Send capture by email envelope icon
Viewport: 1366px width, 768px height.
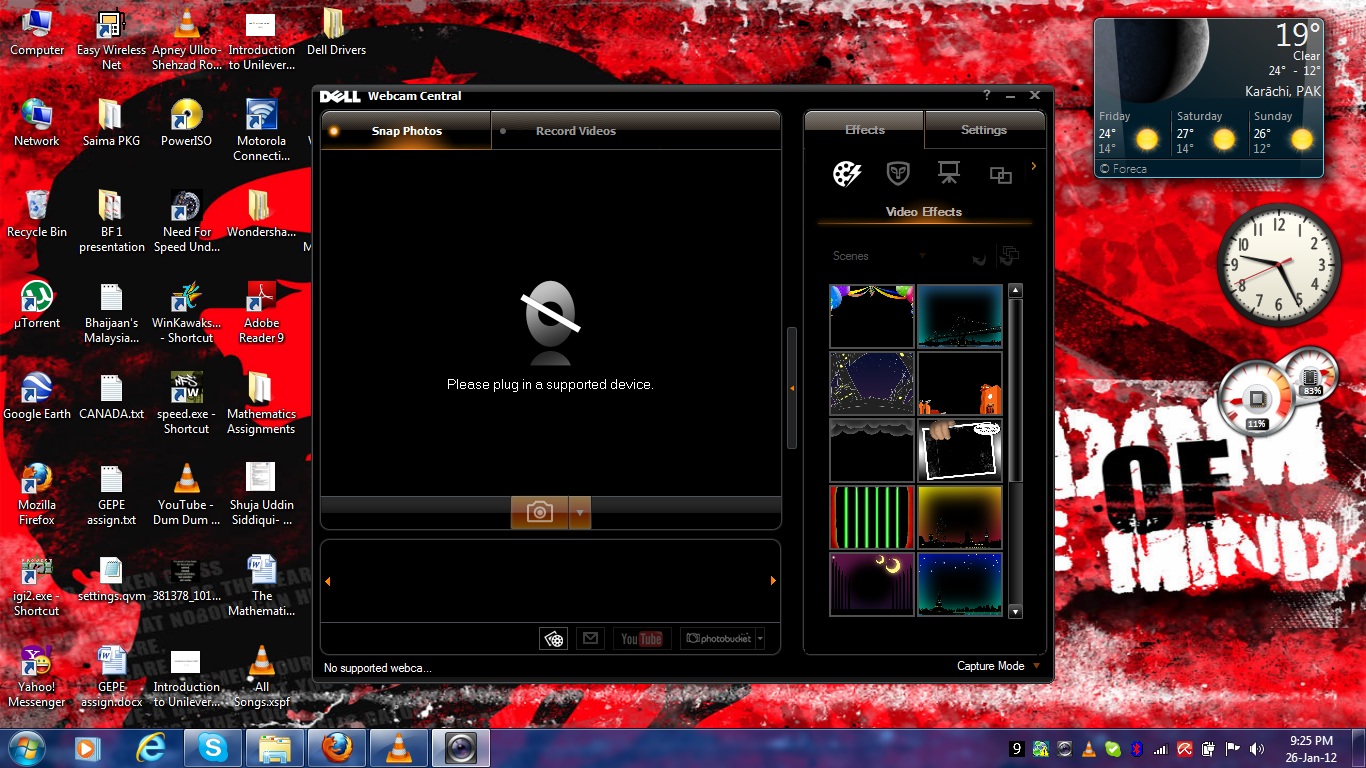tap(591, 639)
